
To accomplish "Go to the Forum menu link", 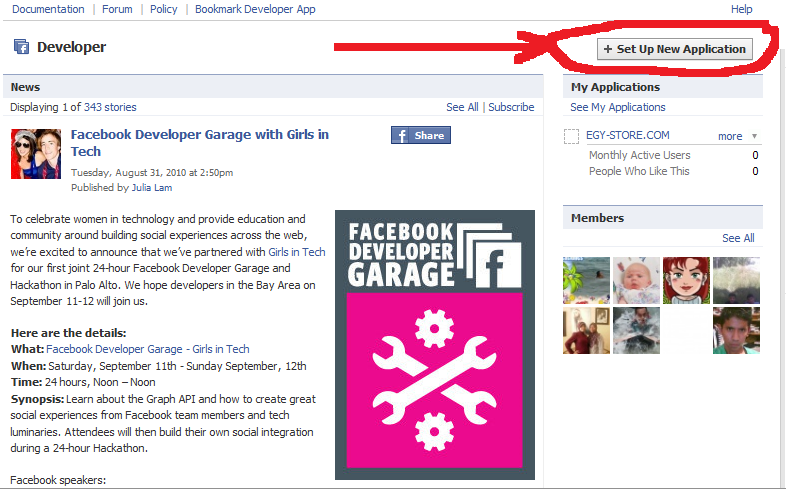I will coord(117,9).
